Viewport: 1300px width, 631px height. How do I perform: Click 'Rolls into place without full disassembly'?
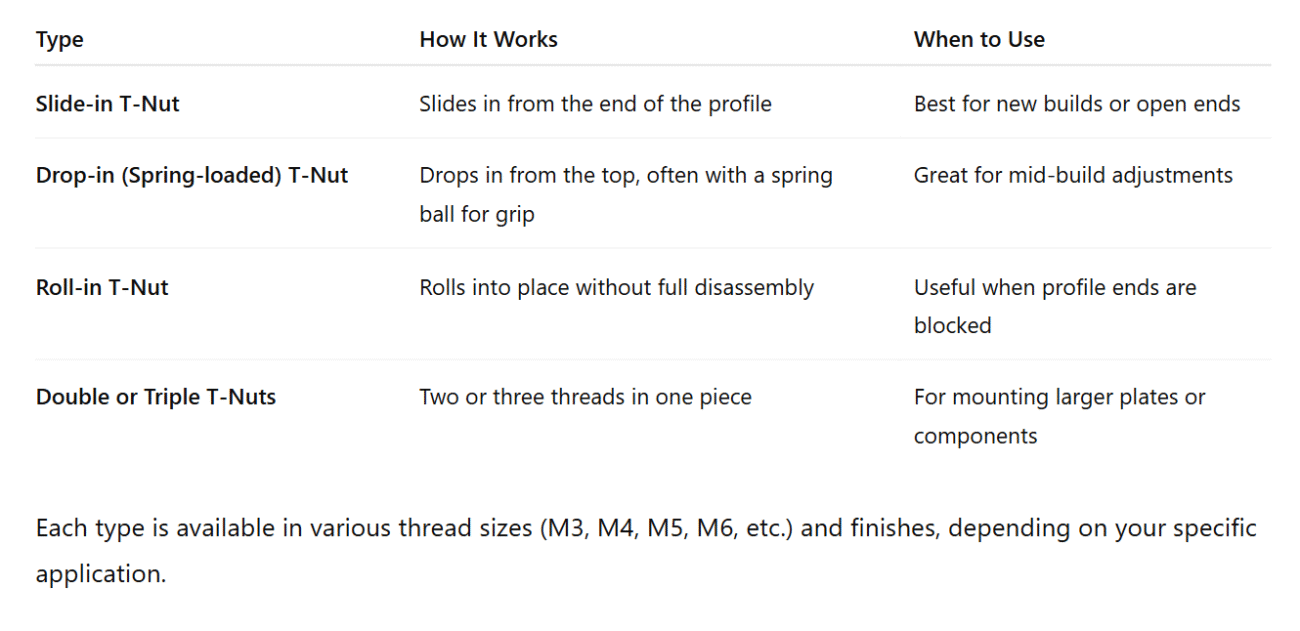(616, 288)
